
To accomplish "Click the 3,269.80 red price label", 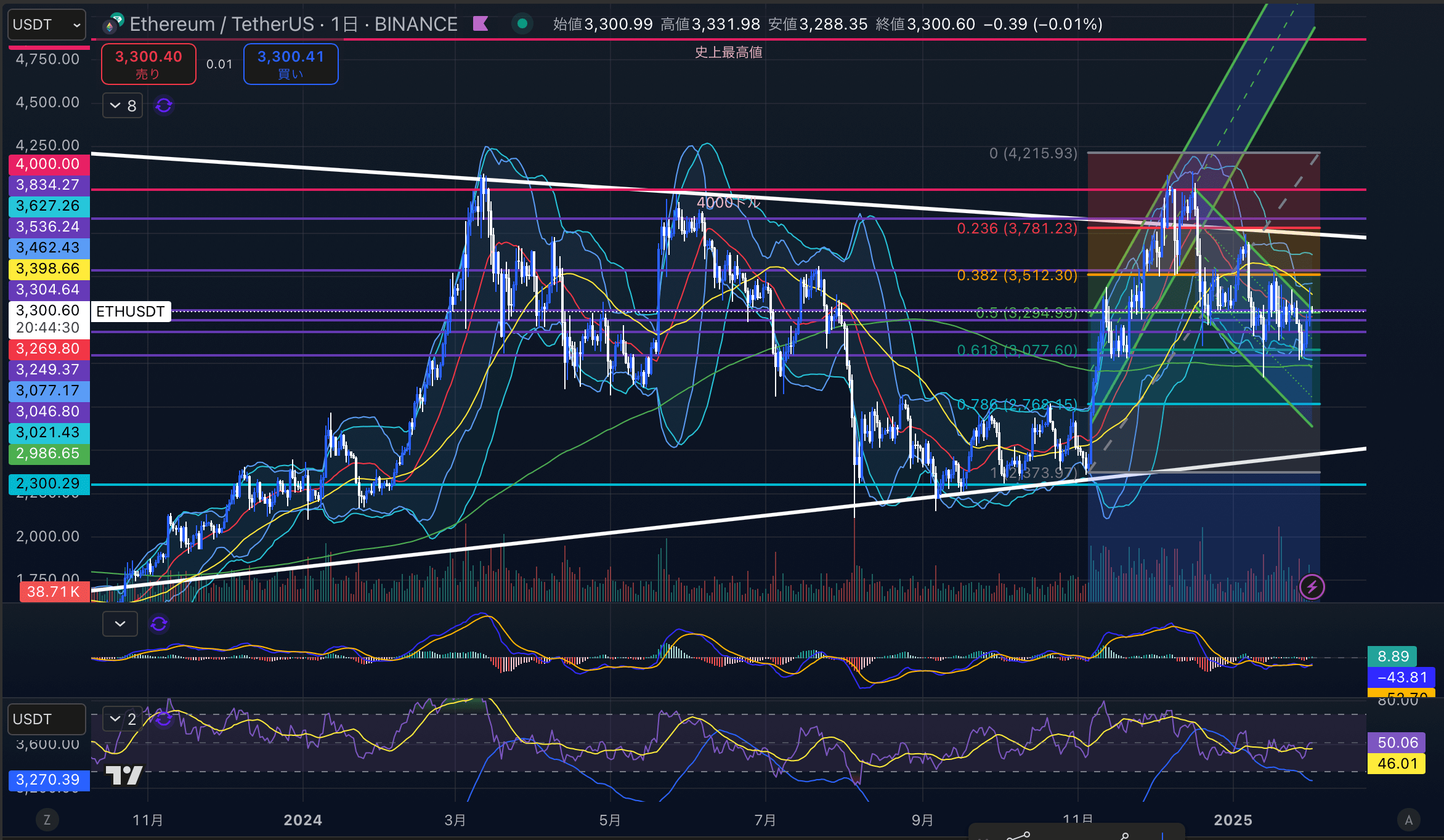I will click(x=49, y=349).
